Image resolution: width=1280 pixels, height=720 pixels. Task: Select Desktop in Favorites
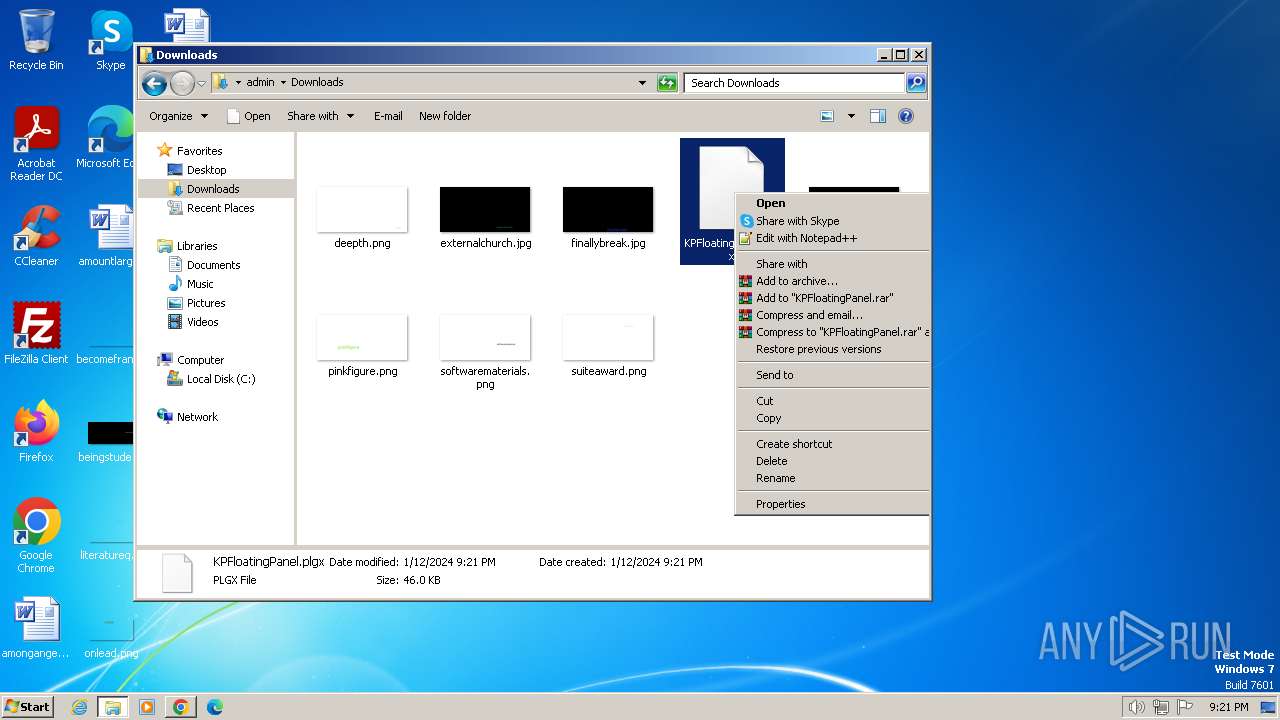pyautogui.click(x=206, y=170)
